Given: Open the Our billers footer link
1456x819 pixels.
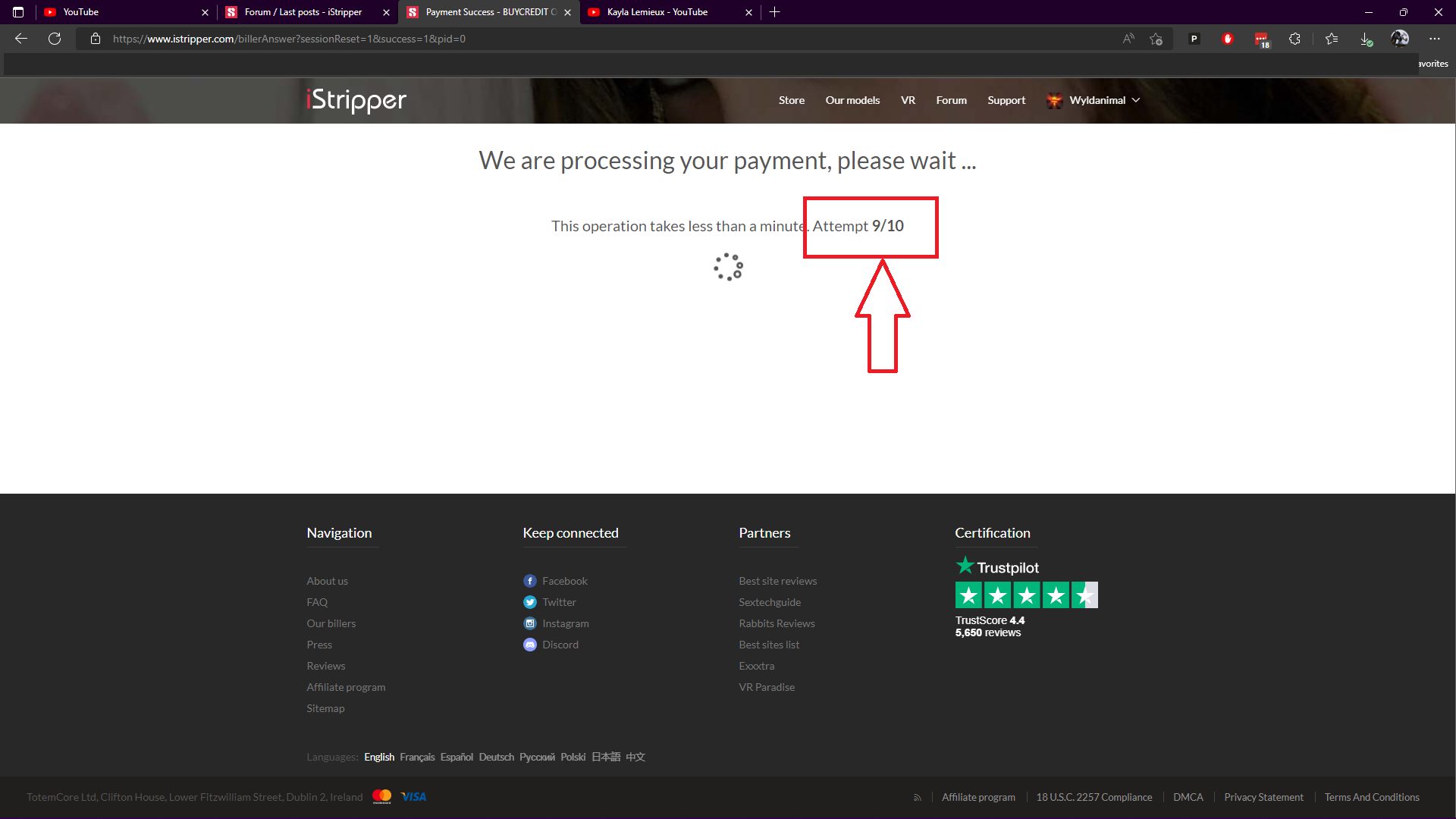Looking at the screenshot, I should pyautogui.click(x=331, y=623).
